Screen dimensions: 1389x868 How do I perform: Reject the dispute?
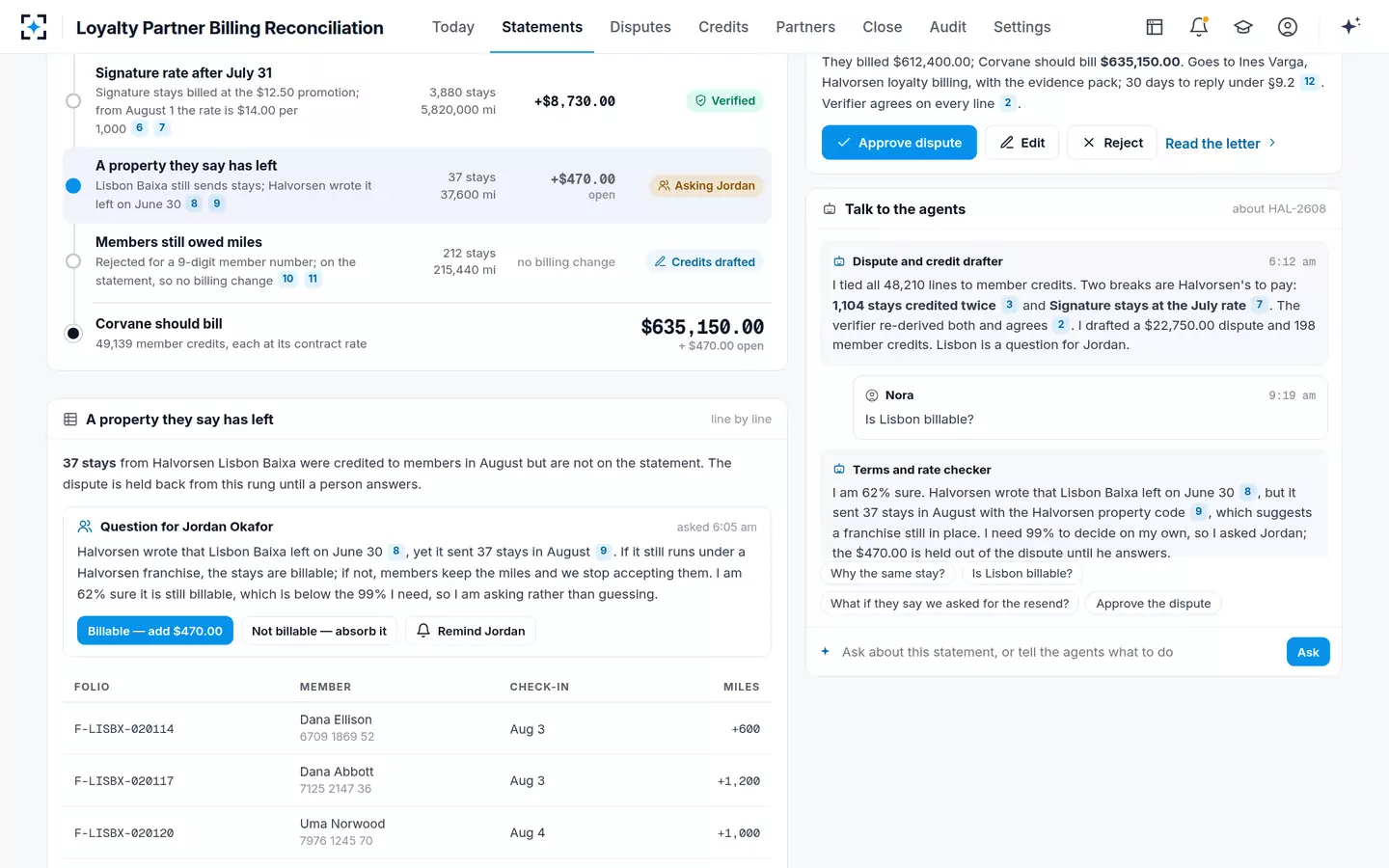(x=1112, y=143)
